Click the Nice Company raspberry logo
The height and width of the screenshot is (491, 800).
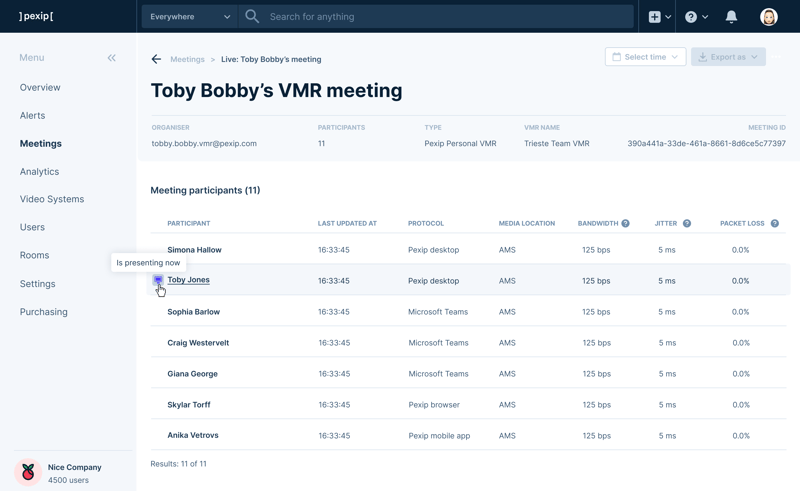click(28, 472)
